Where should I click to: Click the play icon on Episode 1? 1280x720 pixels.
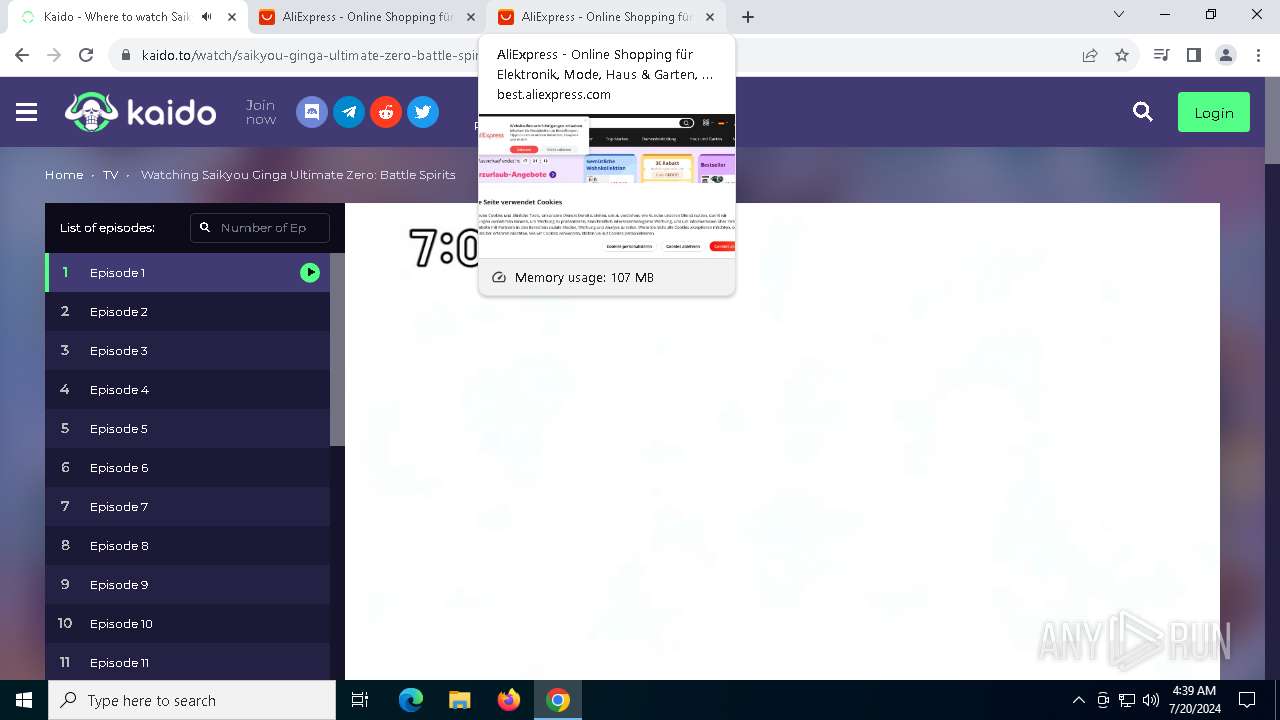(310, 272)
